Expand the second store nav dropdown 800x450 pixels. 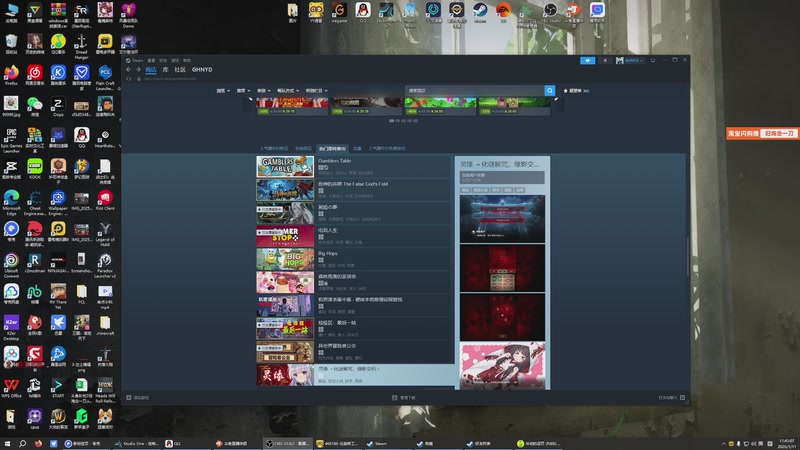(x=243, y=90)
